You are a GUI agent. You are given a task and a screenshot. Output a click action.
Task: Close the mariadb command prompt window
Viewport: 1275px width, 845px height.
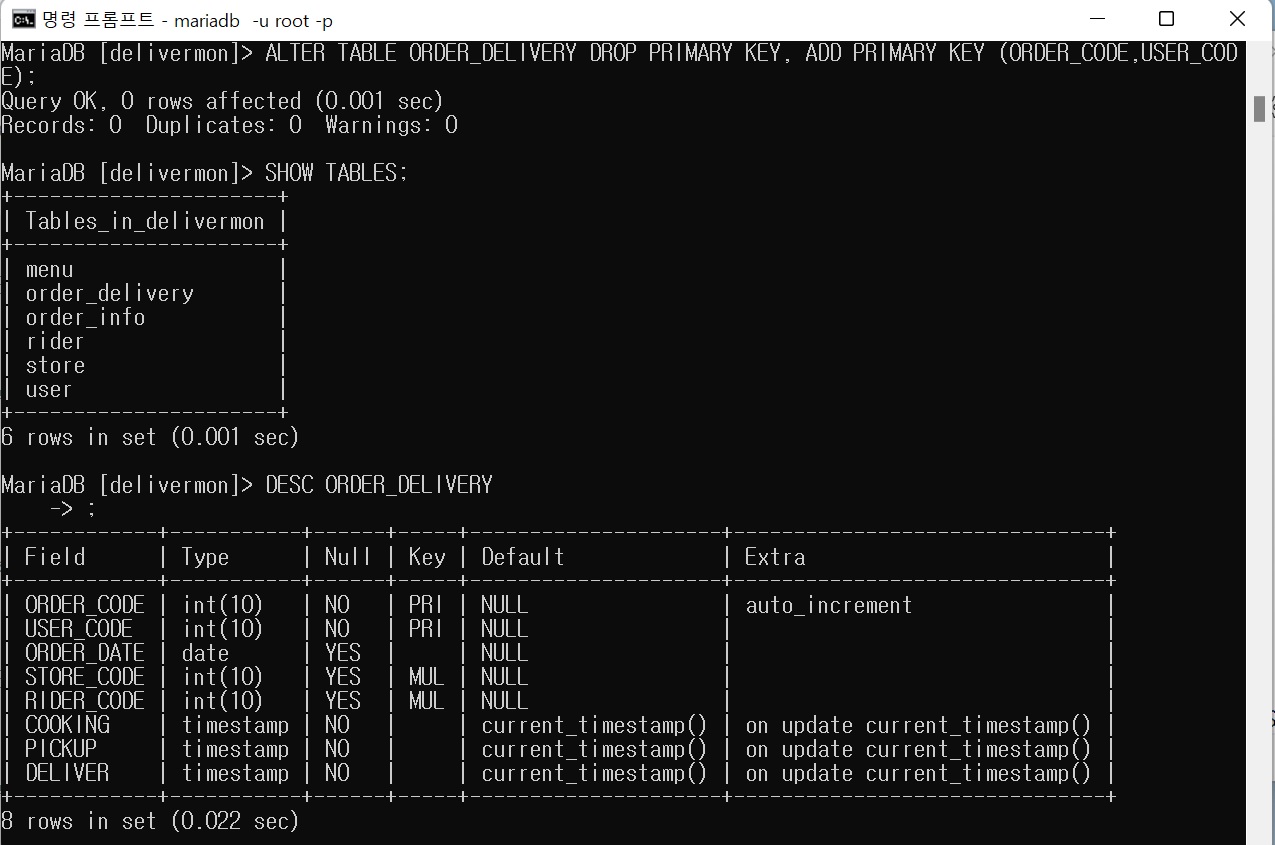pos(1239,19)
